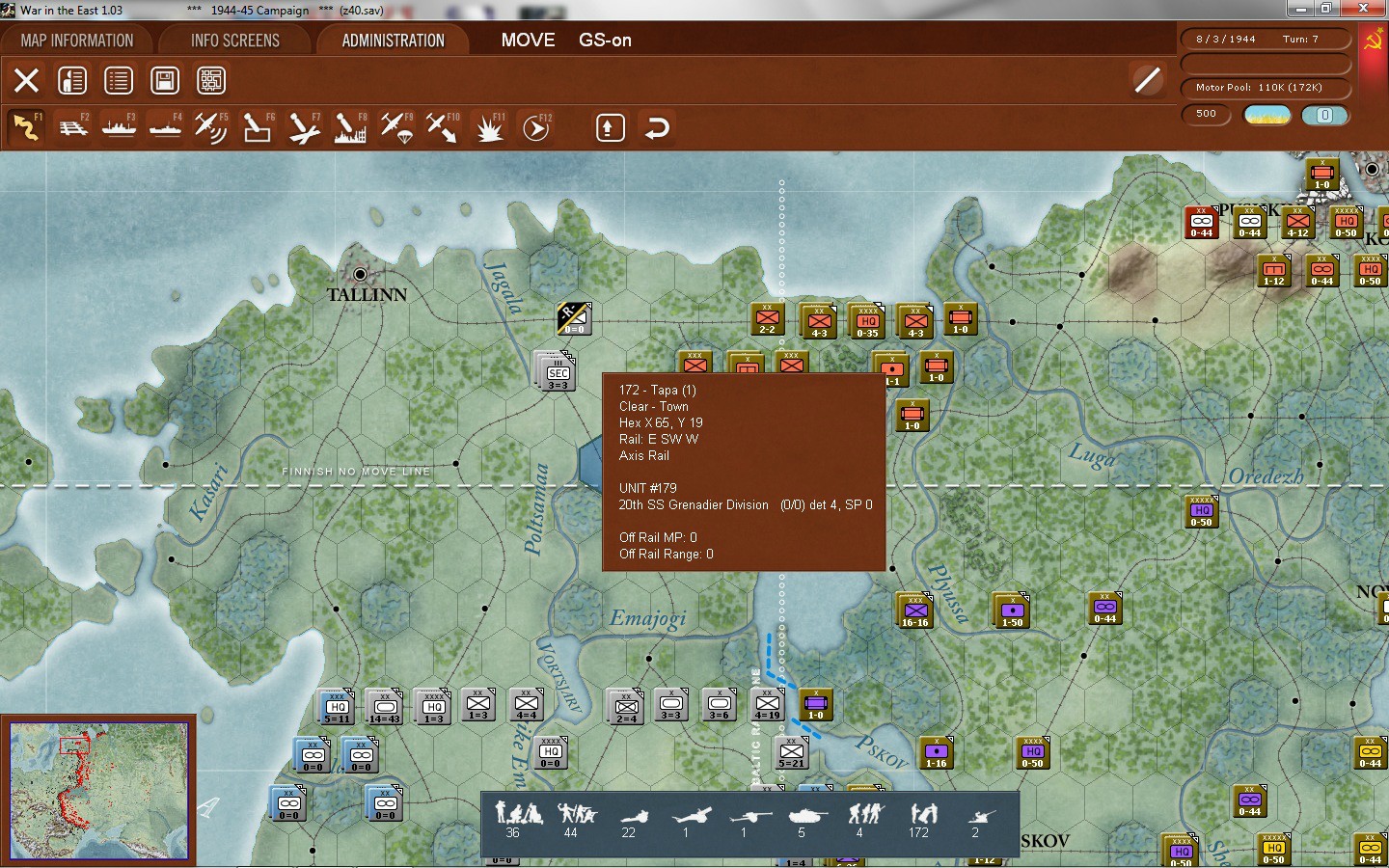Viewport: 1389px width, 868px height.
Task: Select the purple 16-16 unit counter
Action: pos(915,611)
